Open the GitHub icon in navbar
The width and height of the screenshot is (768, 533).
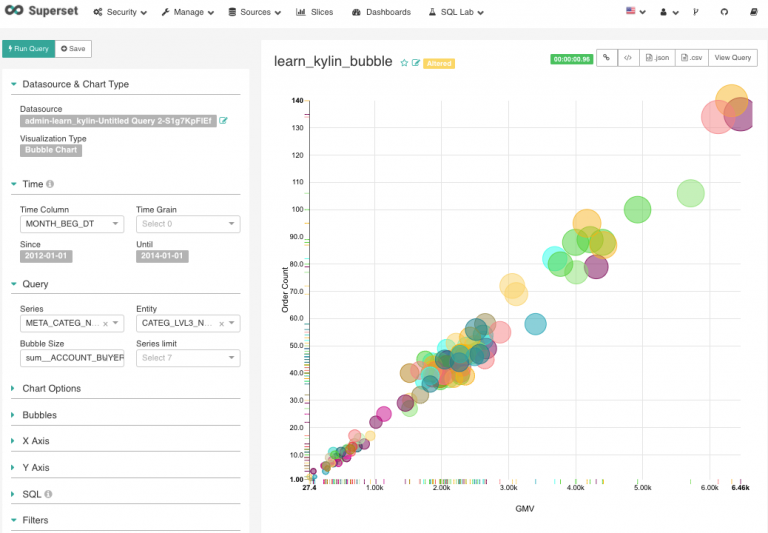pyautogui.click(x=725, y=12)
